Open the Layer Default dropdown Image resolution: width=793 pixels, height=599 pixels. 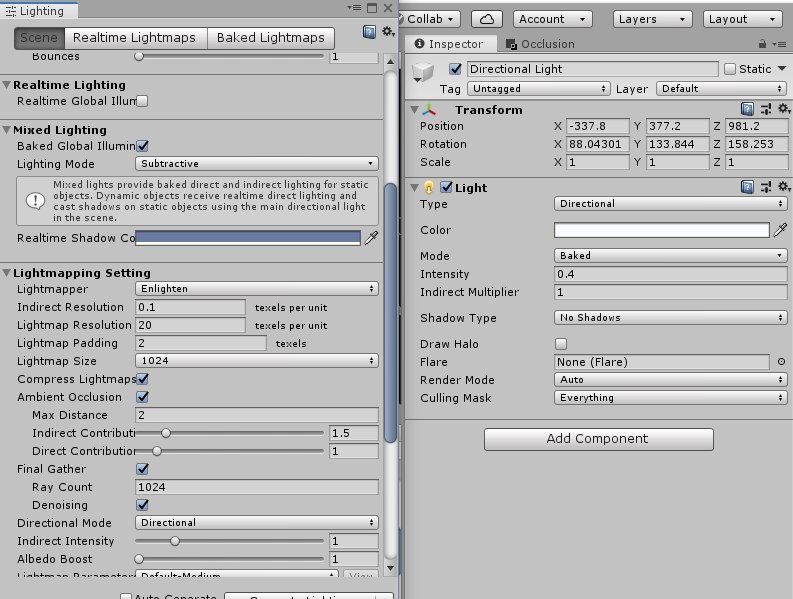point(722,89)
